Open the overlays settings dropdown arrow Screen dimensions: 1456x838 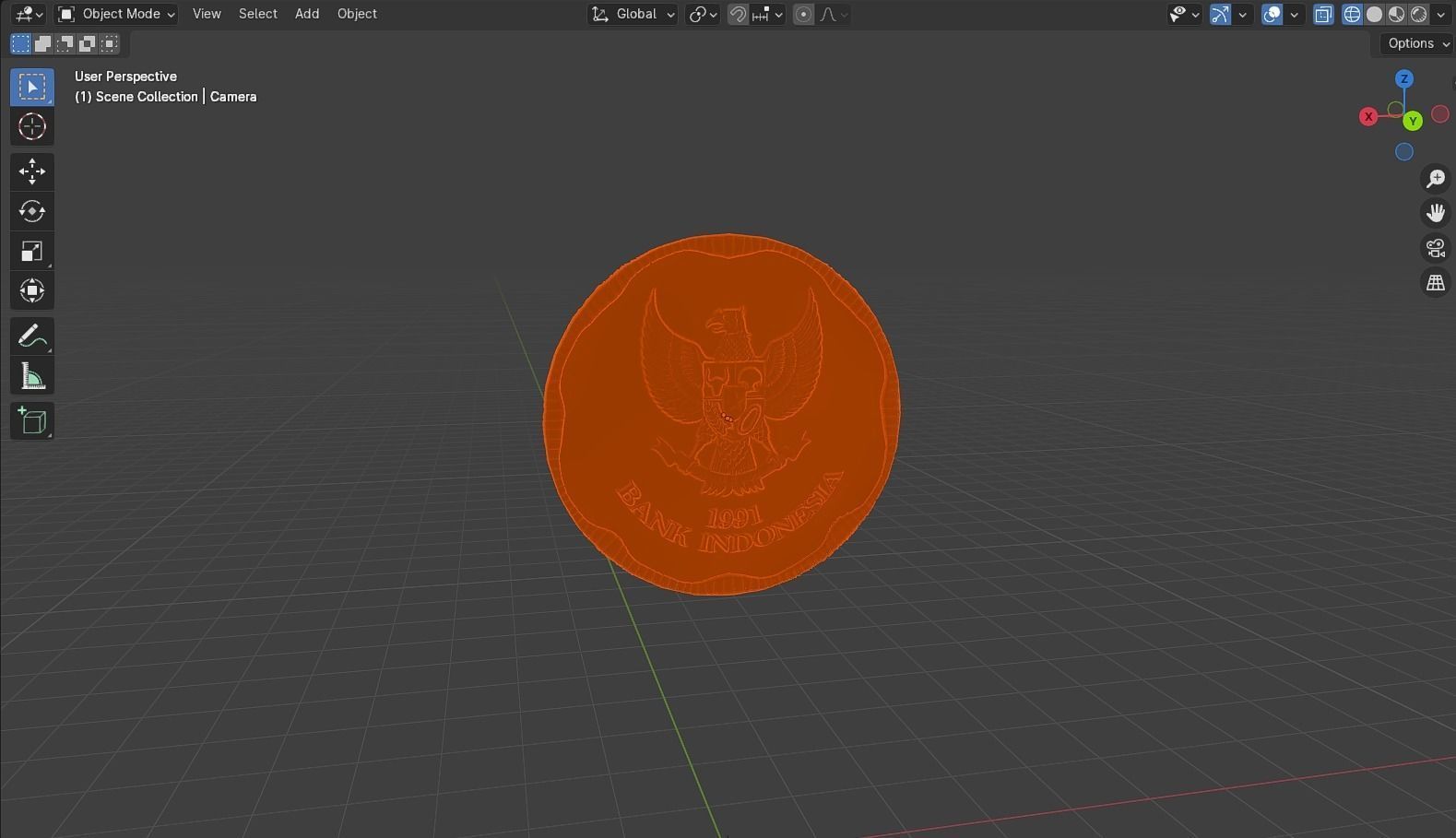click(1294, 14)
